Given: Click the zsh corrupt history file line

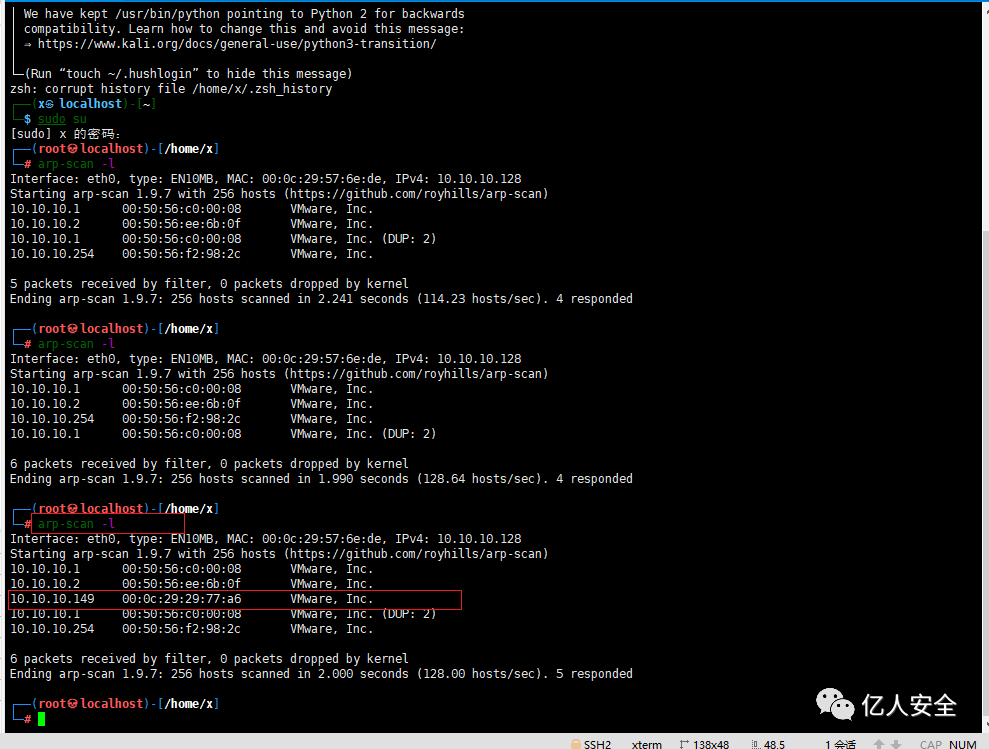Looking at the screenshot, I should pos(171,89).
